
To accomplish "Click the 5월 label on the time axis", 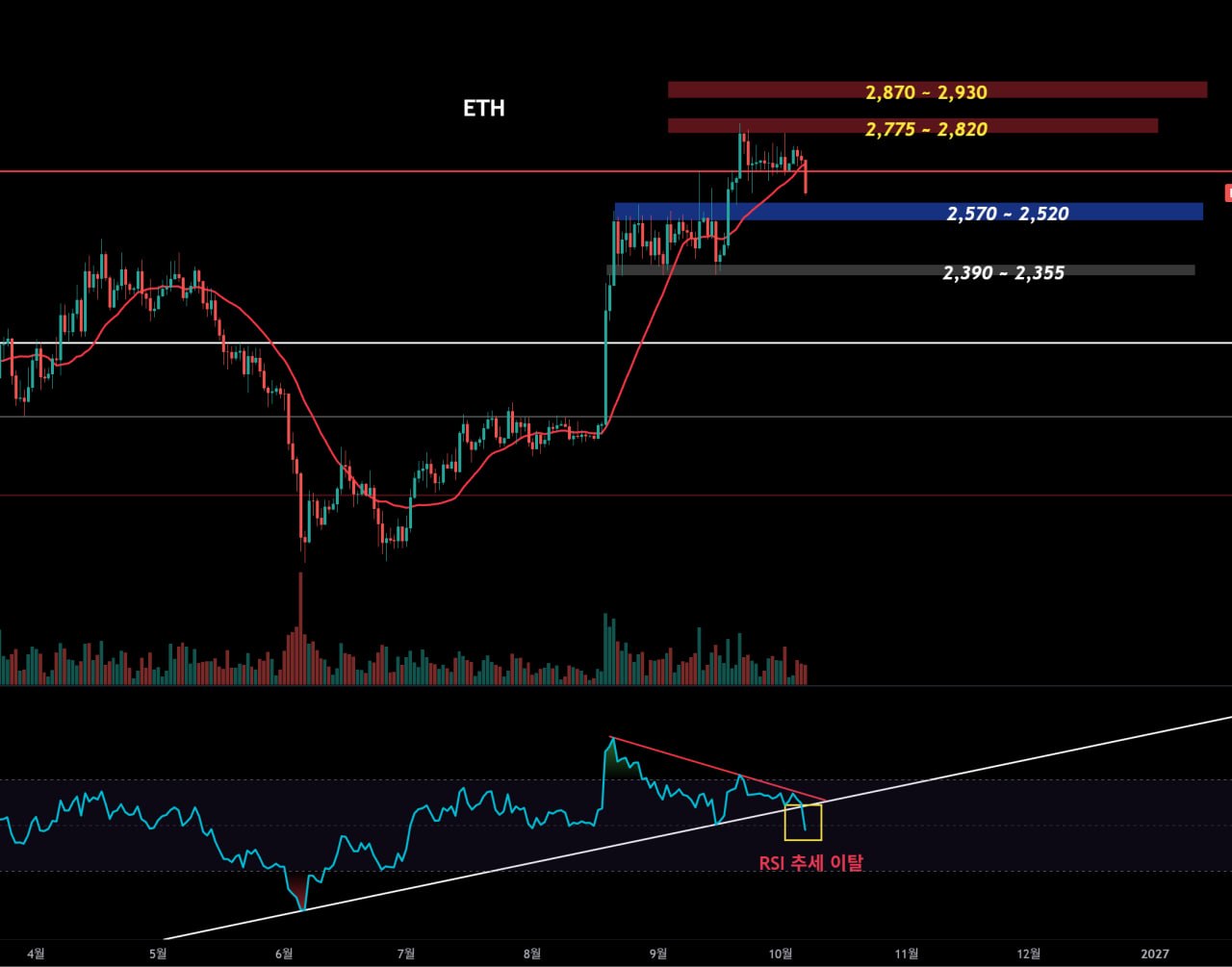I will point(159,954).
